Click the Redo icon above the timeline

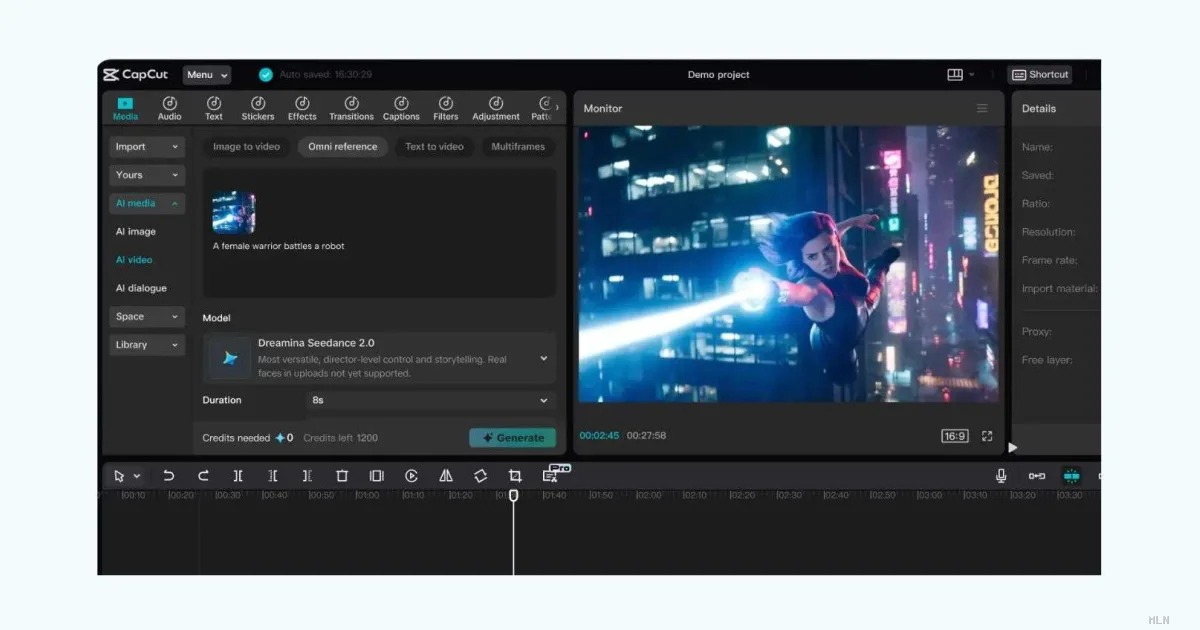pos(203,476)
